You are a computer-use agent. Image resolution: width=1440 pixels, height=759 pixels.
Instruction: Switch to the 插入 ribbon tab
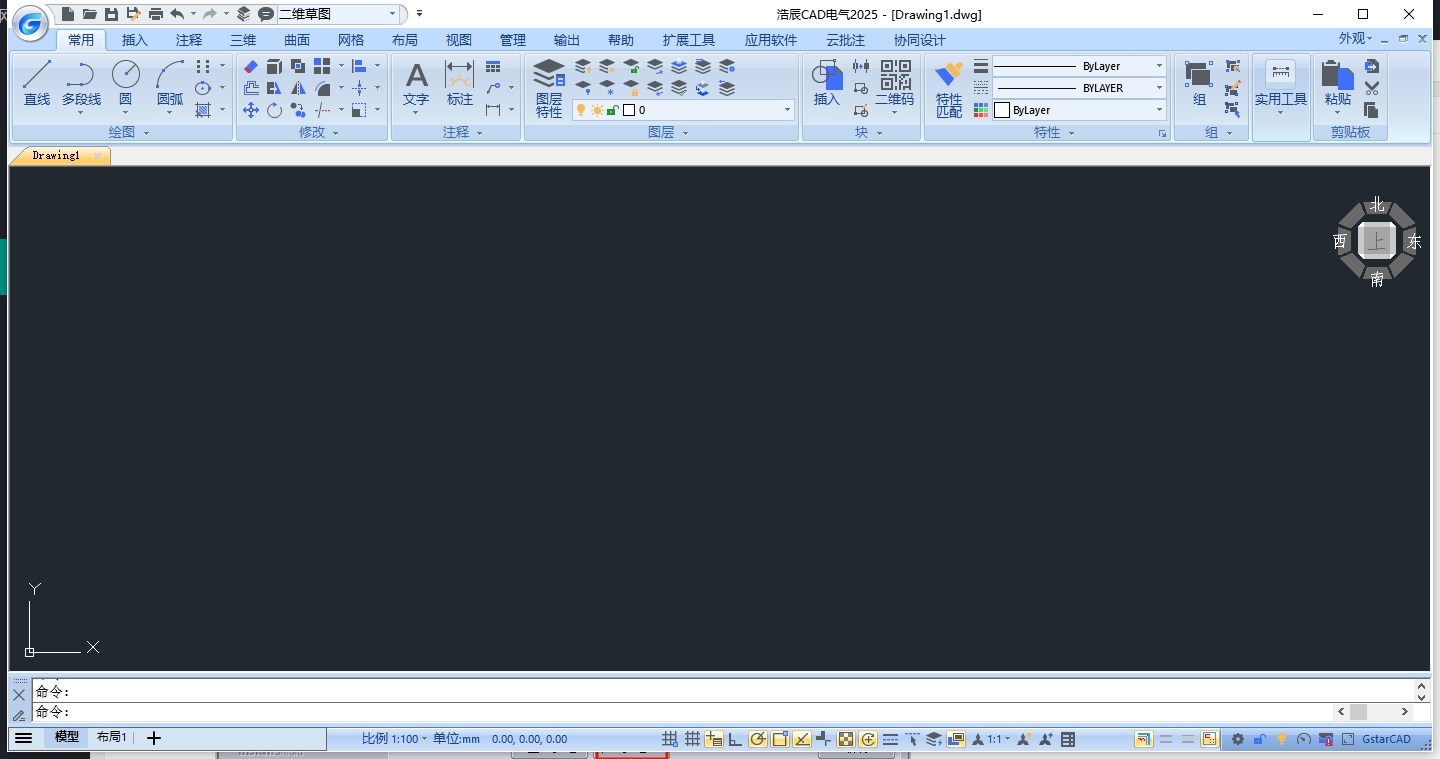(134, 40)
